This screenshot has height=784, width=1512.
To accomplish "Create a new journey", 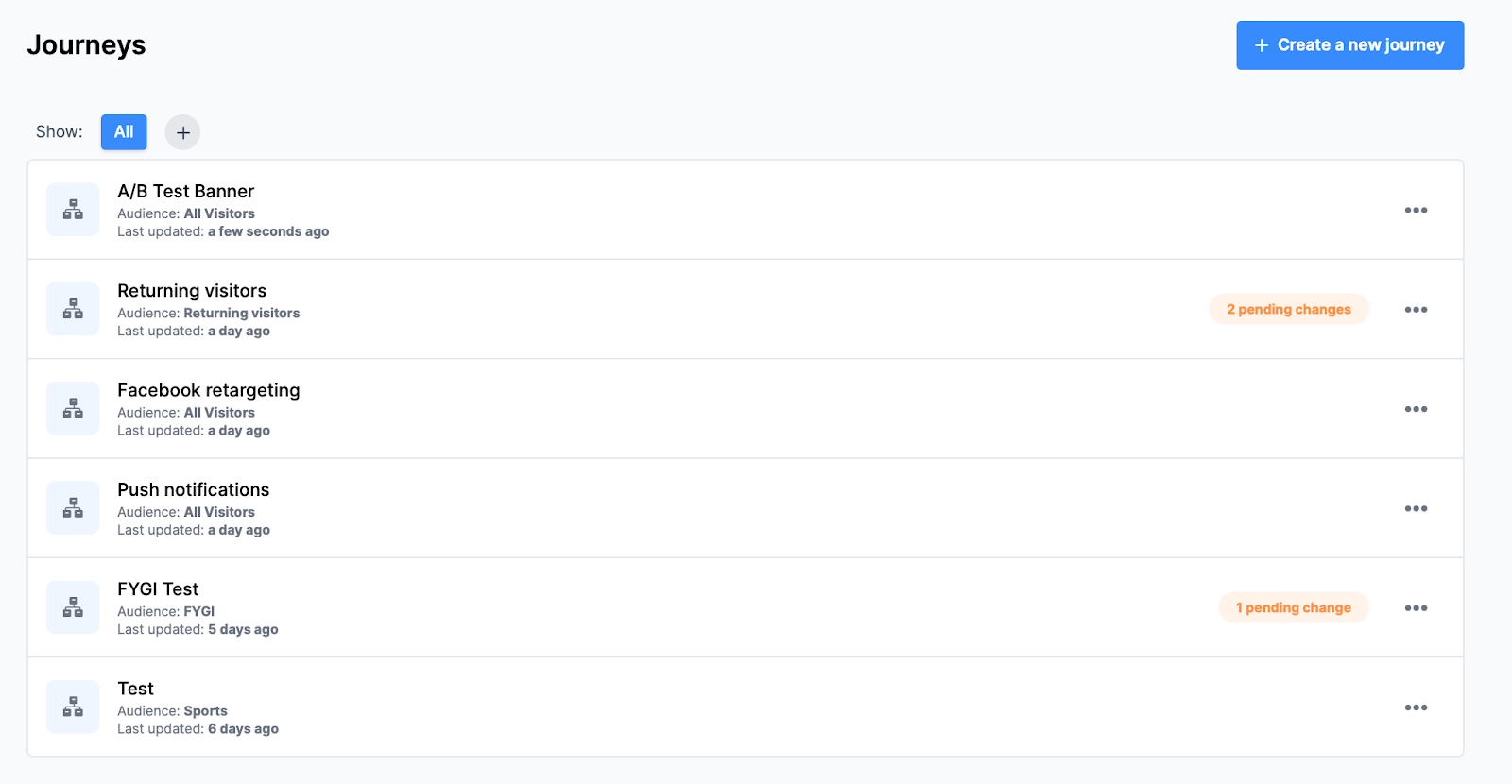I will click(x=1349, y=45).
